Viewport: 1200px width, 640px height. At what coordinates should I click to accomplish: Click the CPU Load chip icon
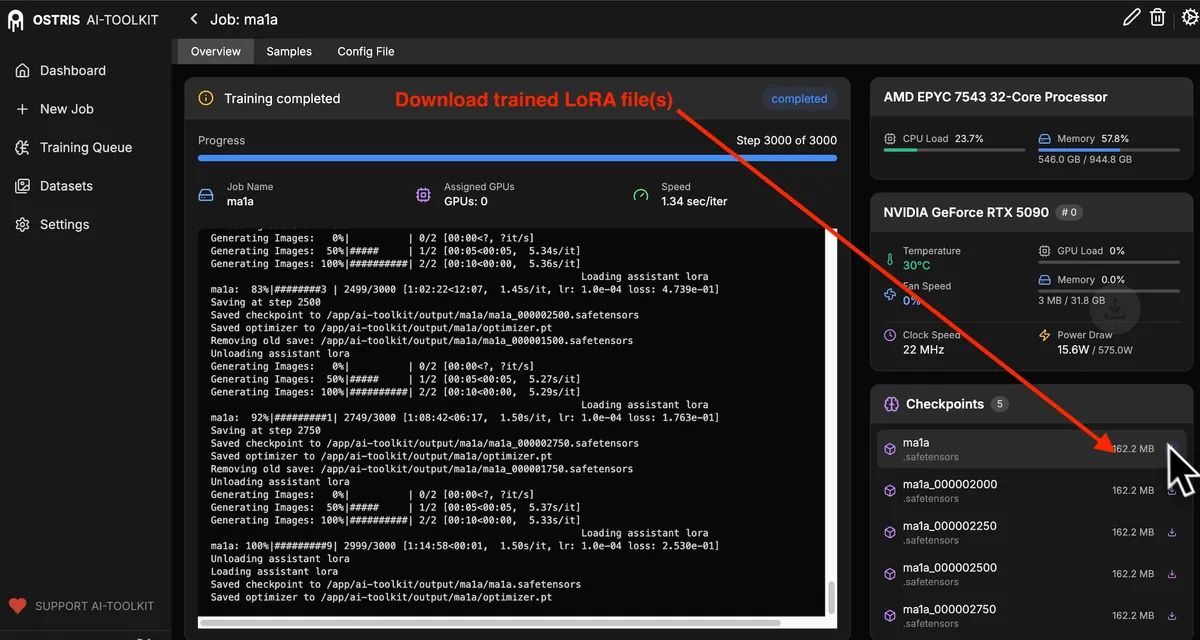pos(890,139)
